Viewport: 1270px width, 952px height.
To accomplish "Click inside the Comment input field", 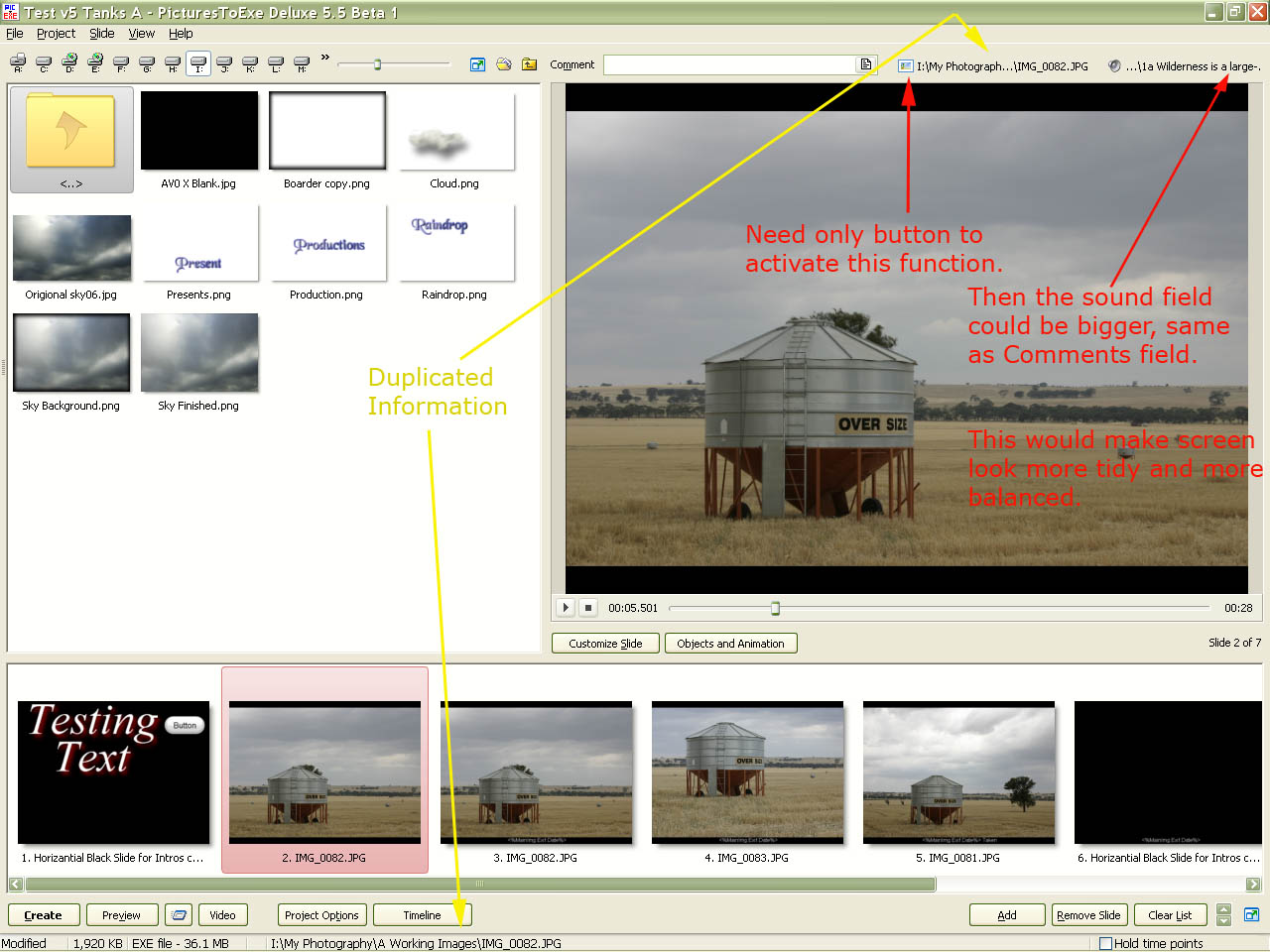I will point(729,64).
